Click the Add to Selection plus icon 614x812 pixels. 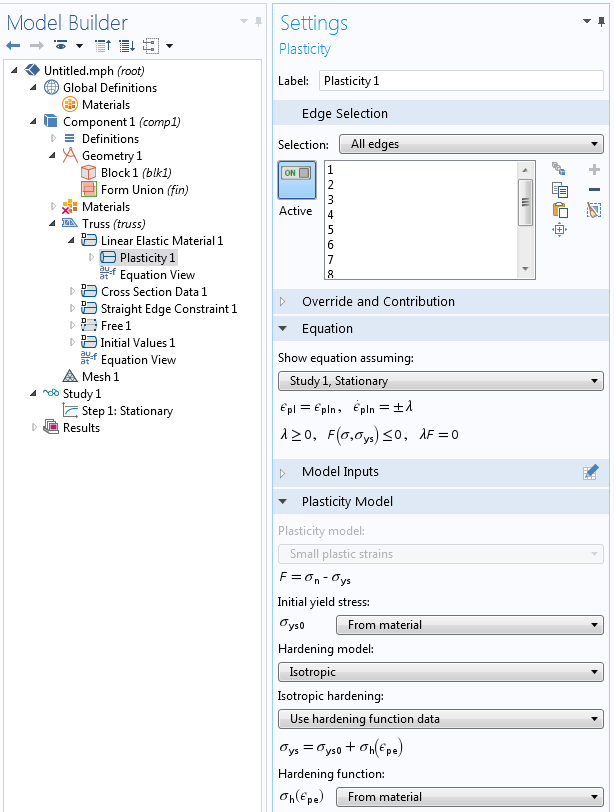pyautogui.click(x=594, y=169)
